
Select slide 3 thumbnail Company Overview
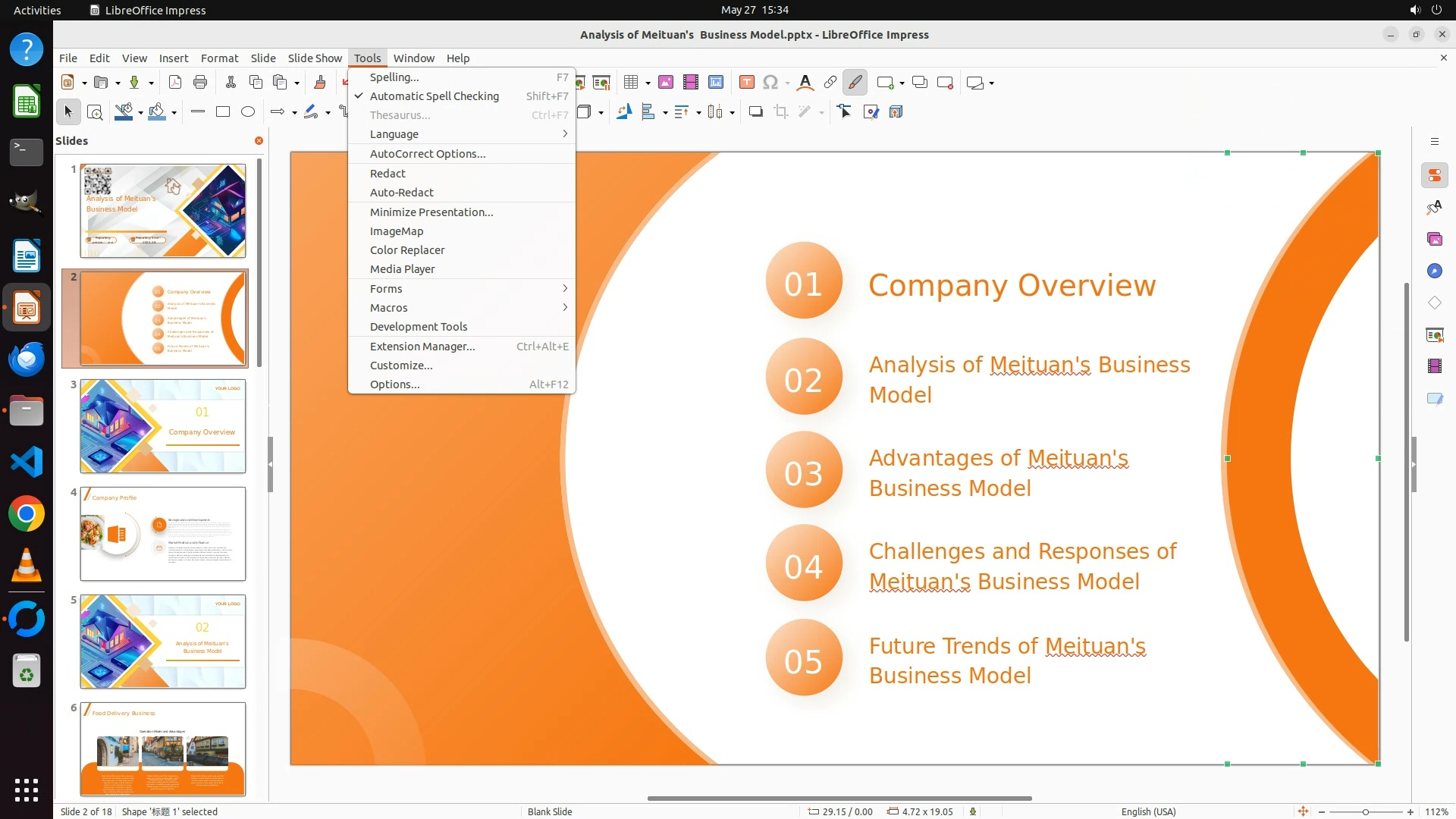pyautogui.click(x=163, y=426)
